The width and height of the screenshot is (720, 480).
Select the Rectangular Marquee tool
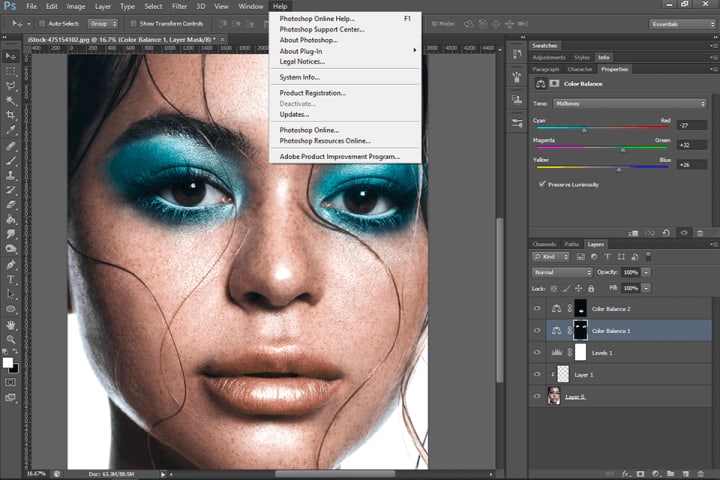click(11, 71)
